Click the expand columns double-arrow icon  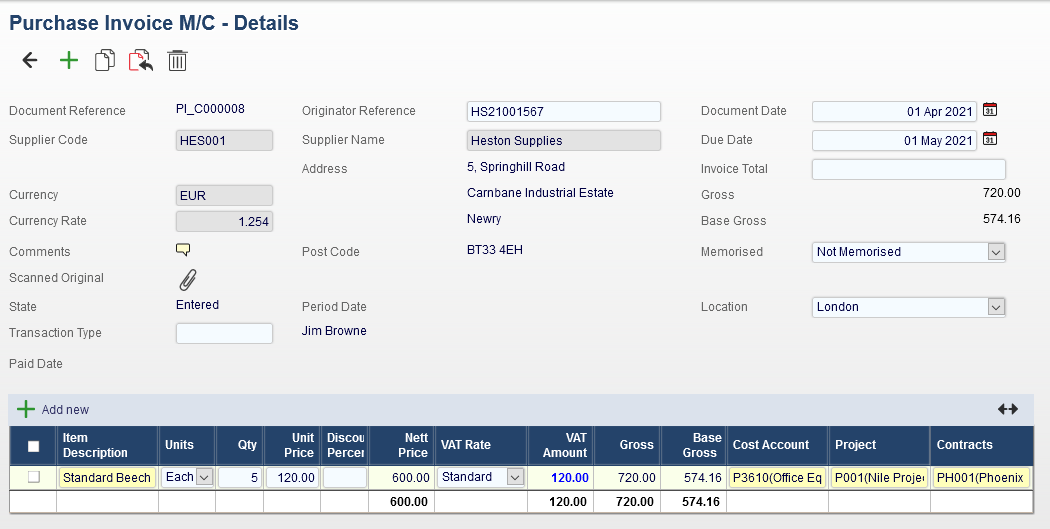point(1007,409)
